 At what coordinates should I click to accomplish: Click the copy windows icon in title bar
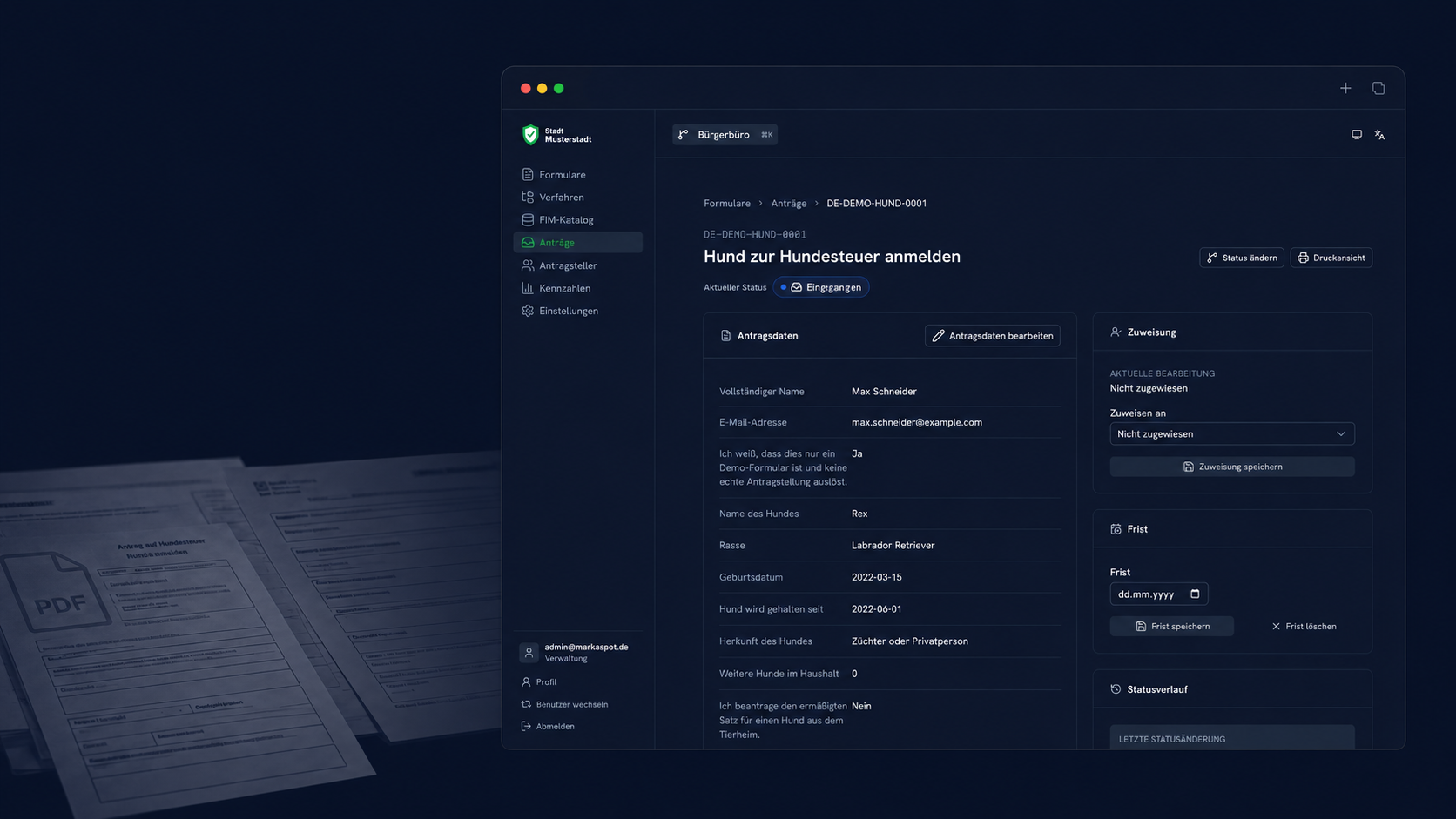pos(1378,88)
